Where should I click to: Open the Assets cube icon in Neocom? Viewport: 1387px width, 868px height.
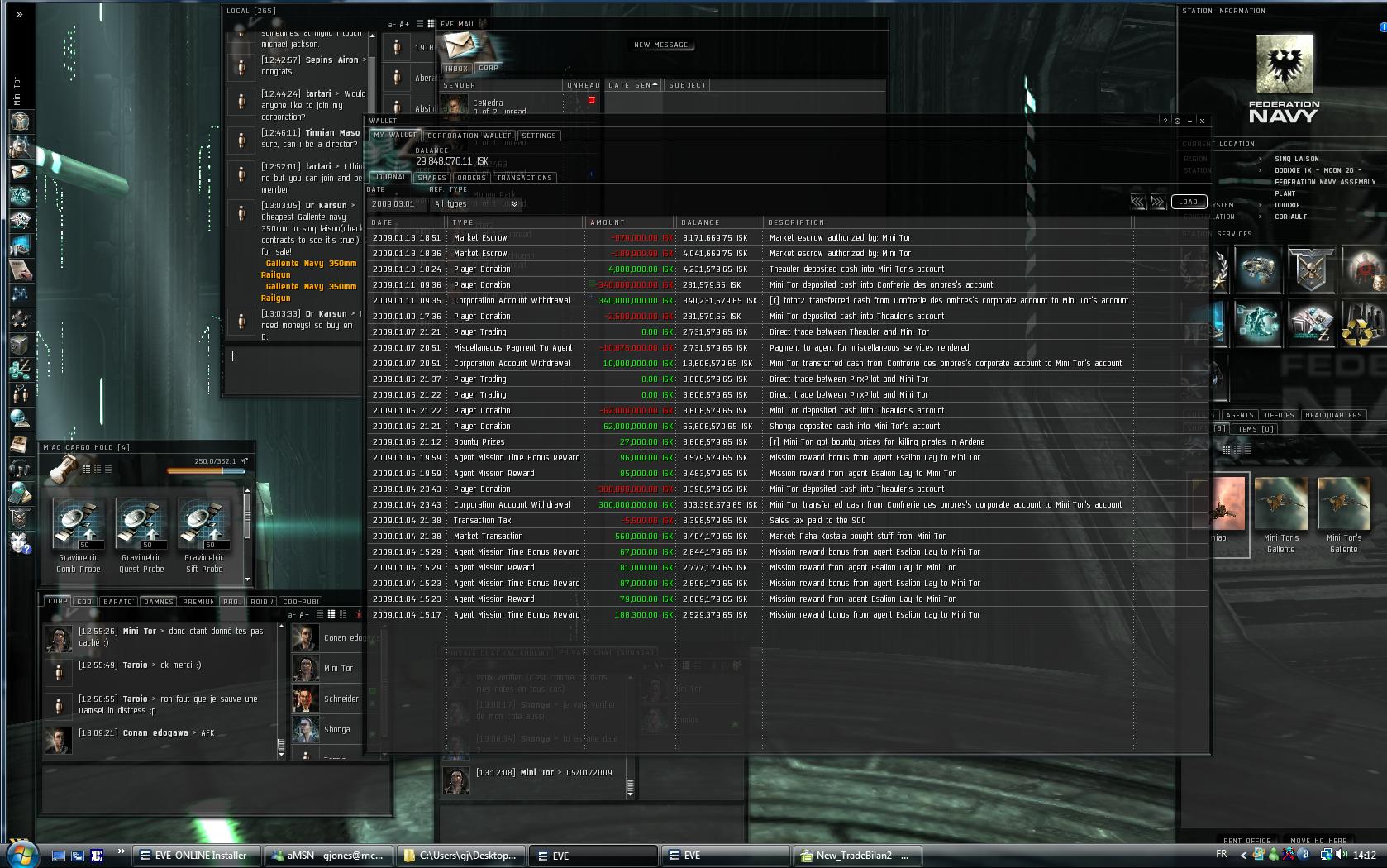point(20,343)
